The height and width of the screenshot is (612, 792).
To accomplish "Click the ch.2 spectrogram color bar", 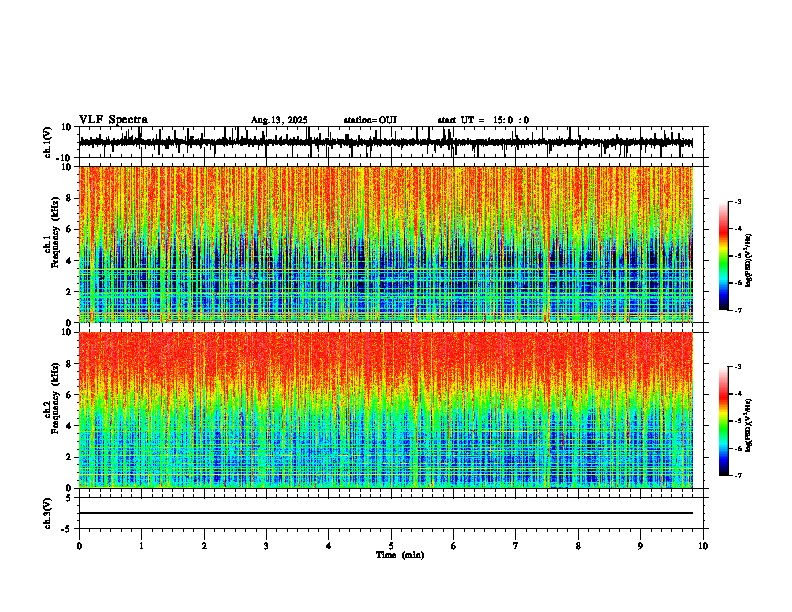I will pos(724,421).
